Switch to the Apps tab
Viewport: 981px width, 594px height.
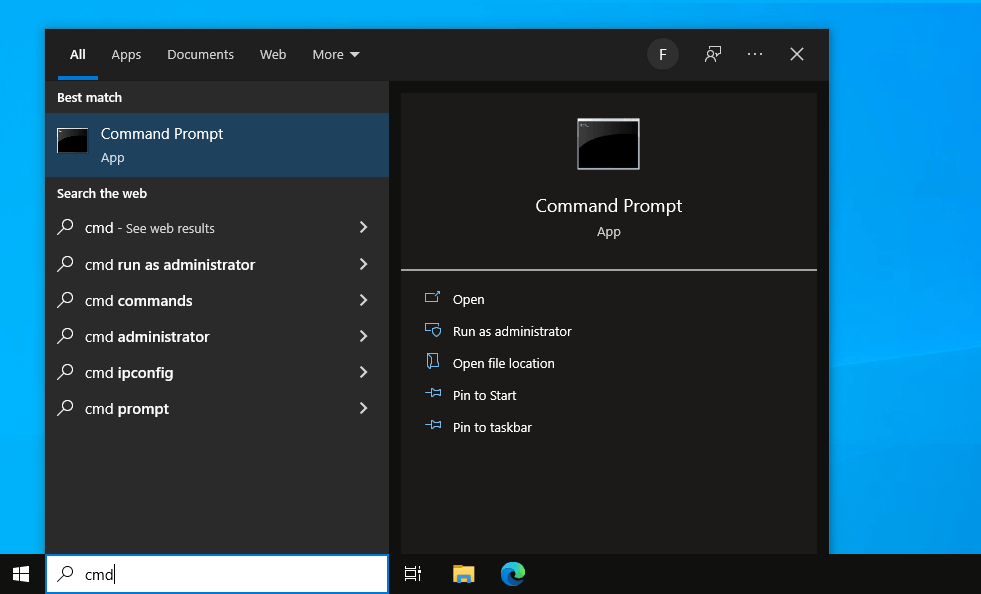click(126, 54)
